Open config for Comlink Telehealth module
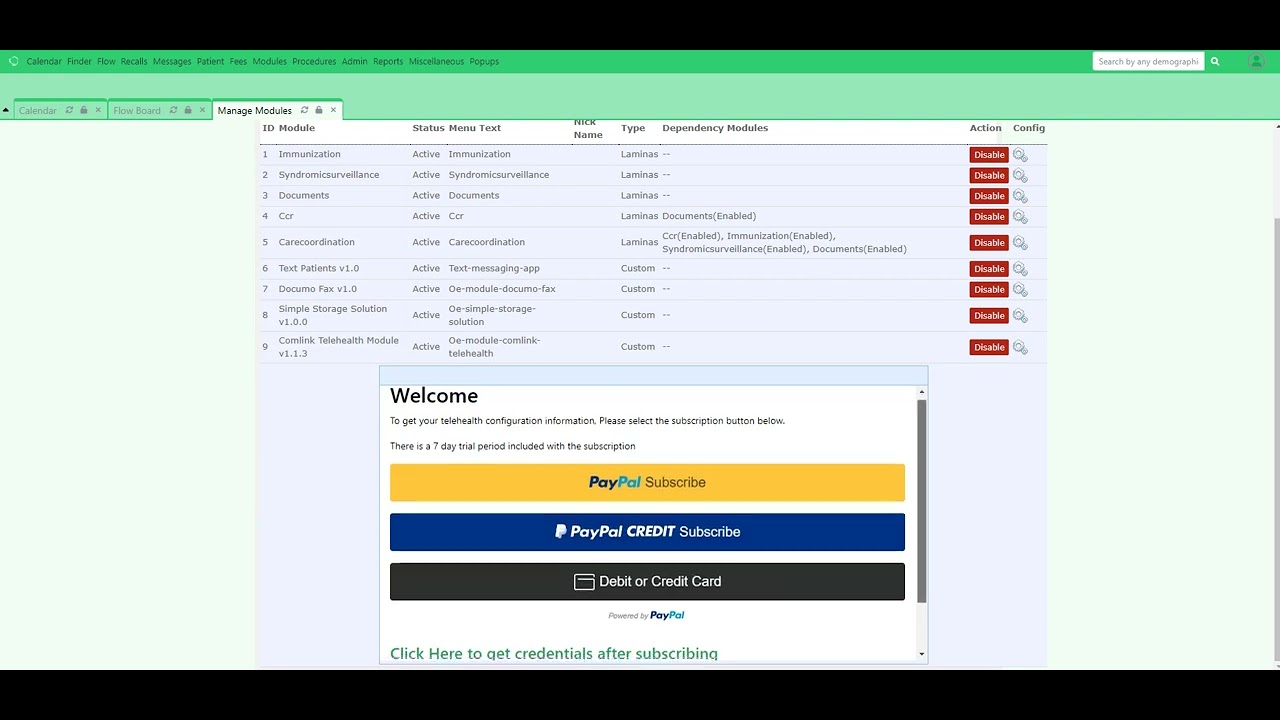Image resolution: width=1280 pixels, height=720 pixels. (x=1020, y=347)
